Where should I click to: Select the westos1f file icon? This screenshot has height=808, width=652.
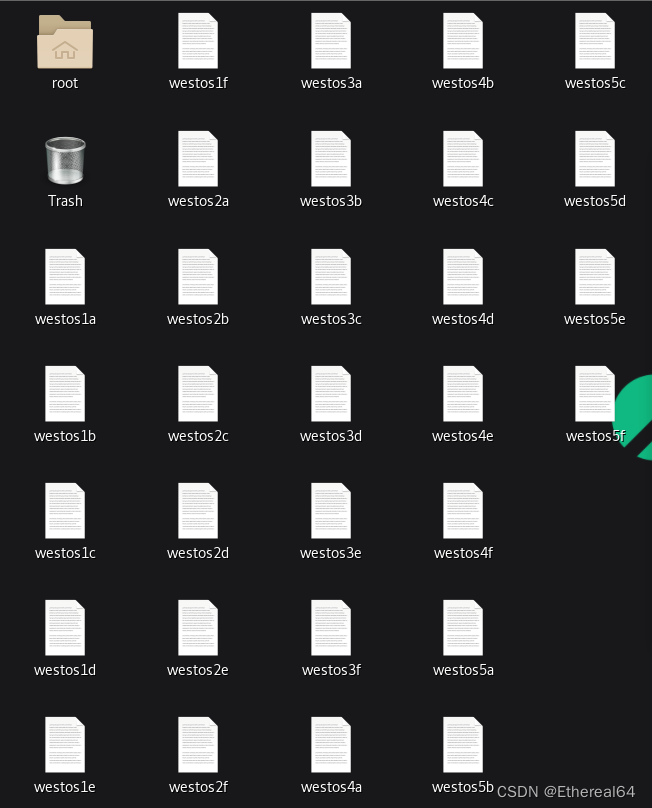(198, 41)
